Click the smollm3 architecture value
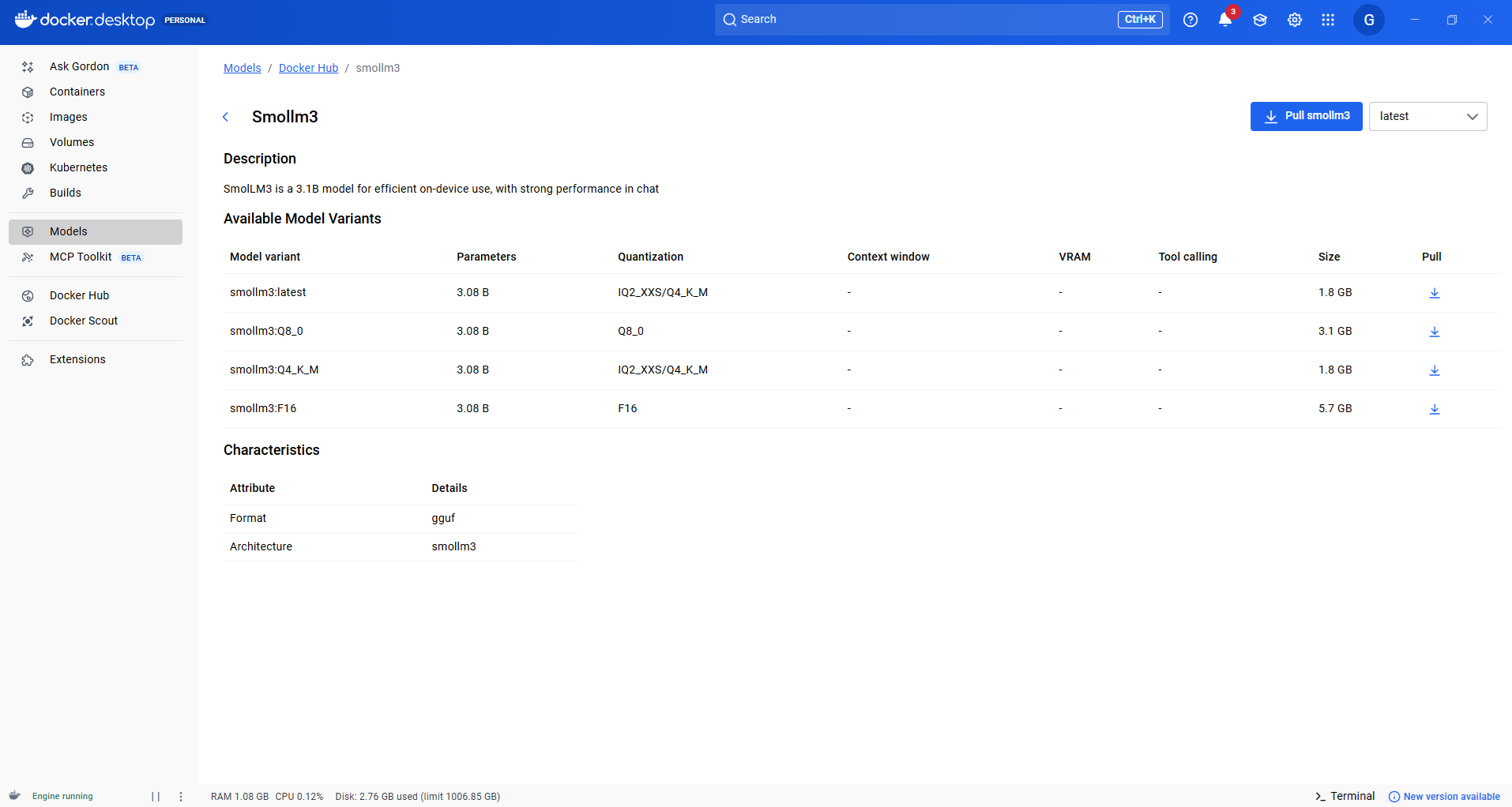The image size is (1512, 807). point(453,546)
